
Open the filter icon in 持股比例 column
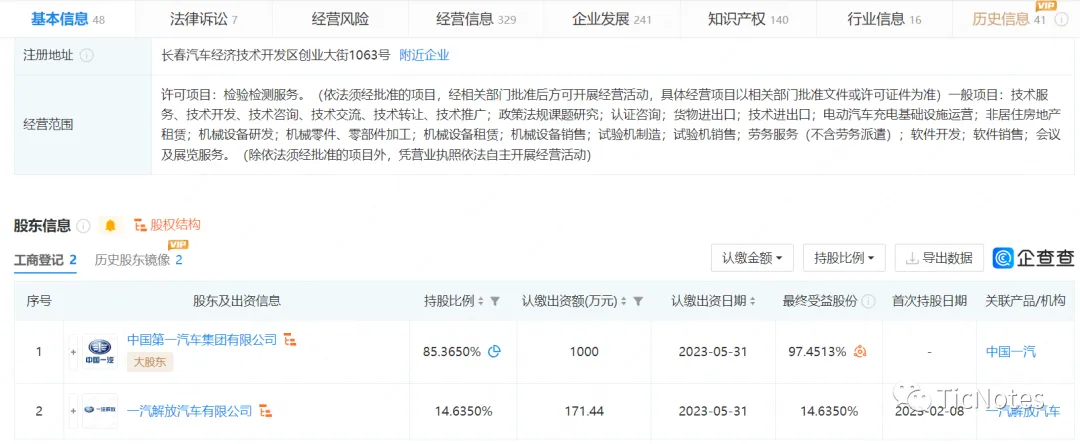(x=495, y=302)
